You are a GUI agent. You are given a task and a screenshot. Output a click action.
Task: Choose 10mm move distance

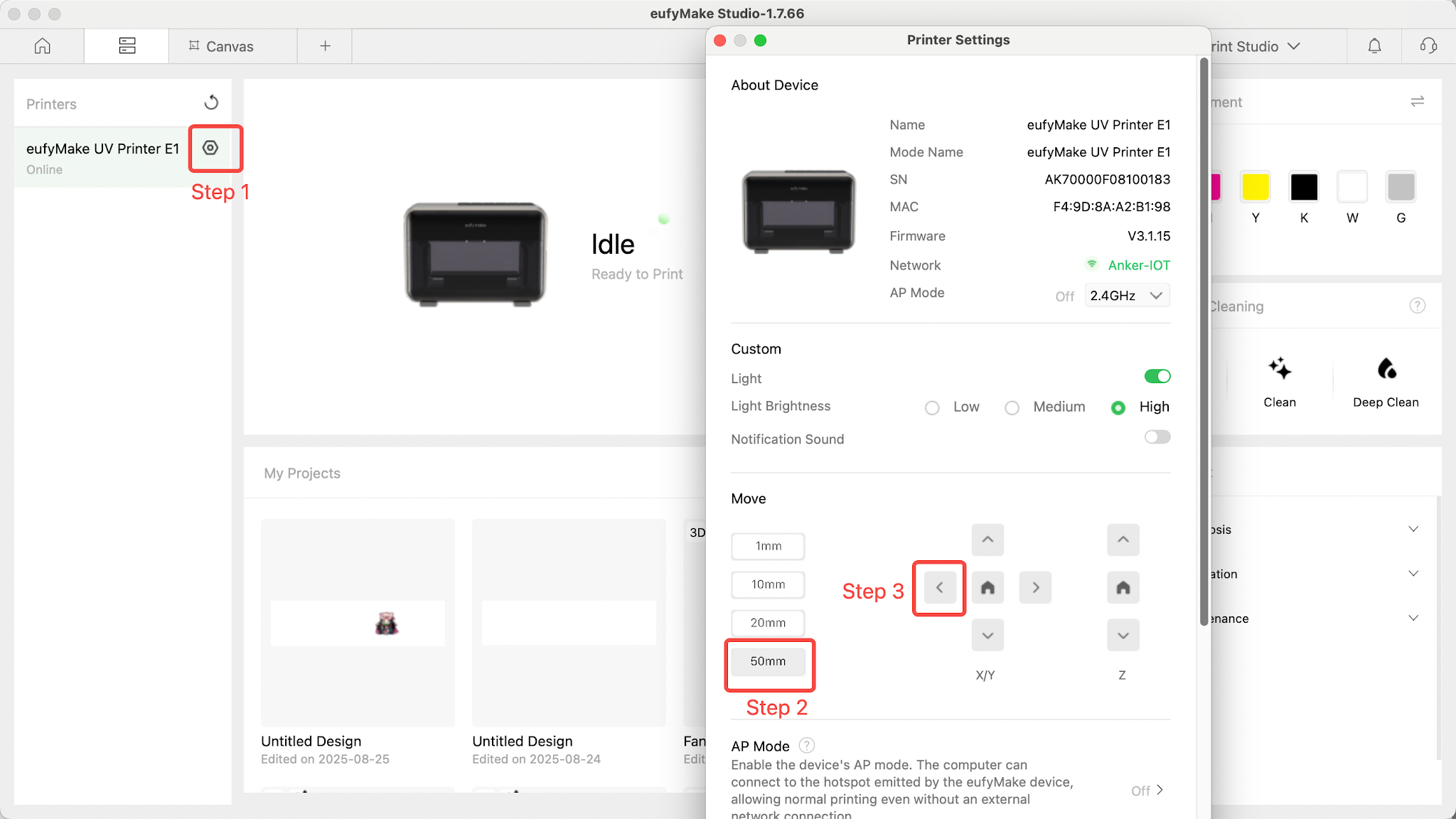pyautogui.click(x=768, y=584)
